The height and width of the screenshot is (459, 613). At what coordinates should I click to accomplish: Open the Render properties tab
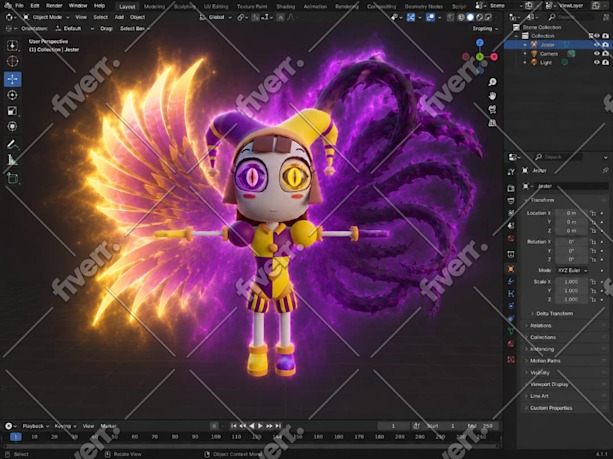point(511,188)
